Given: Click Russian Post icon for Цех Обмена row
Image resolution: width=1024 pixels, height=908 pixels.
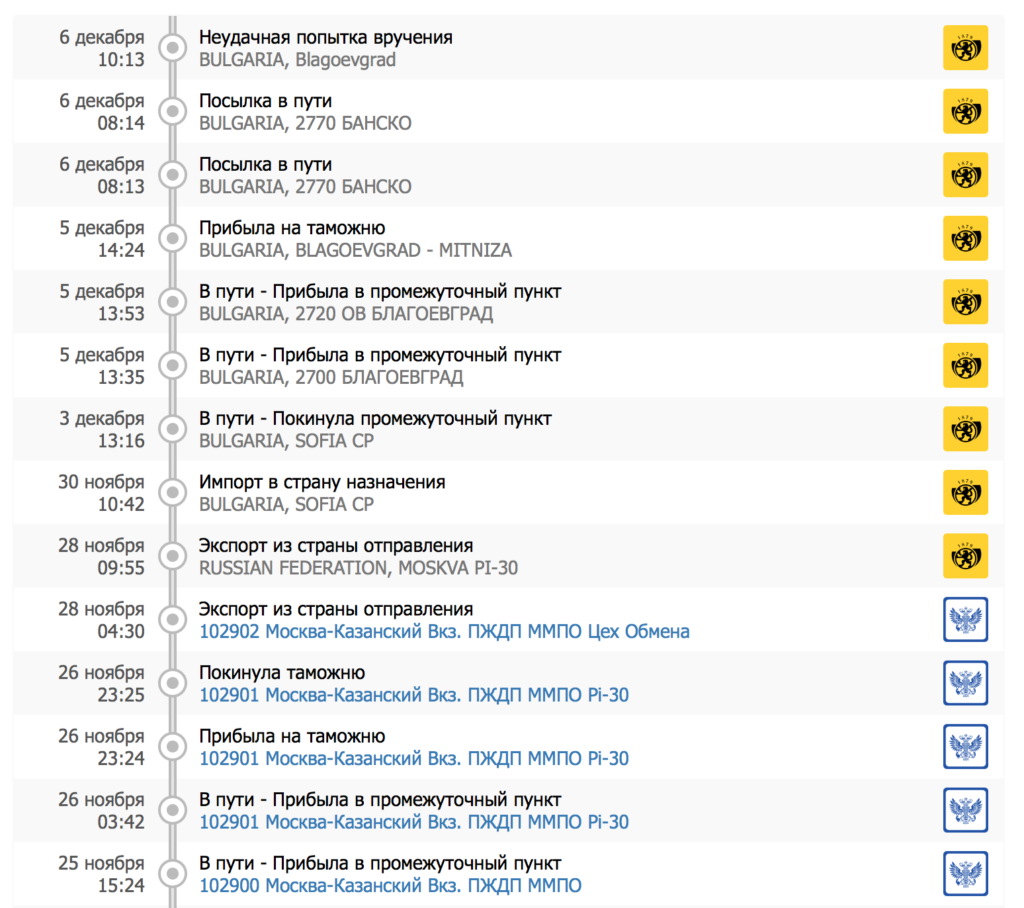Looking at the screenshot, I should coord(965,620).
